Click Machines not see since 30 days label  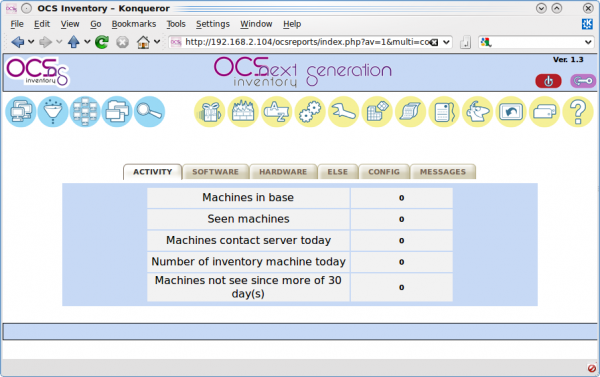point(248,287)
